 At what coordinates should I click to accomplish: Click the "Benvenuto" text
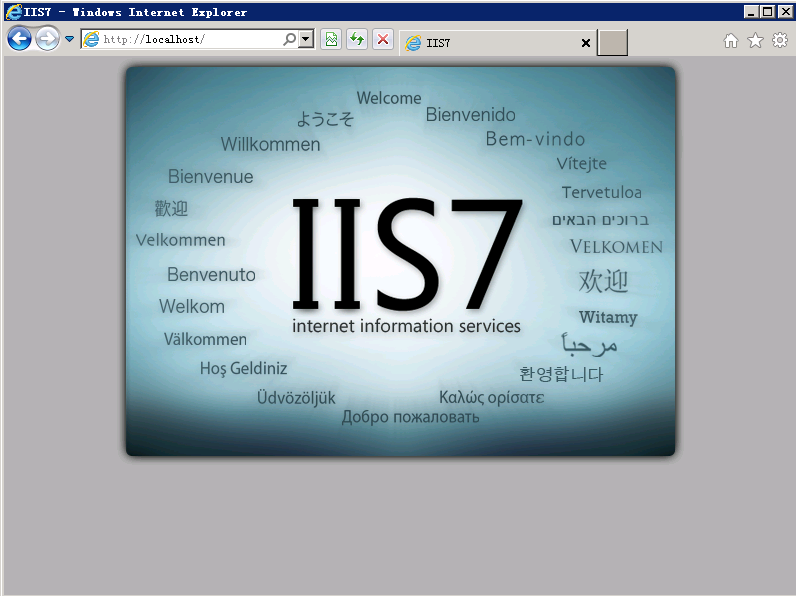tap(212, 275)
